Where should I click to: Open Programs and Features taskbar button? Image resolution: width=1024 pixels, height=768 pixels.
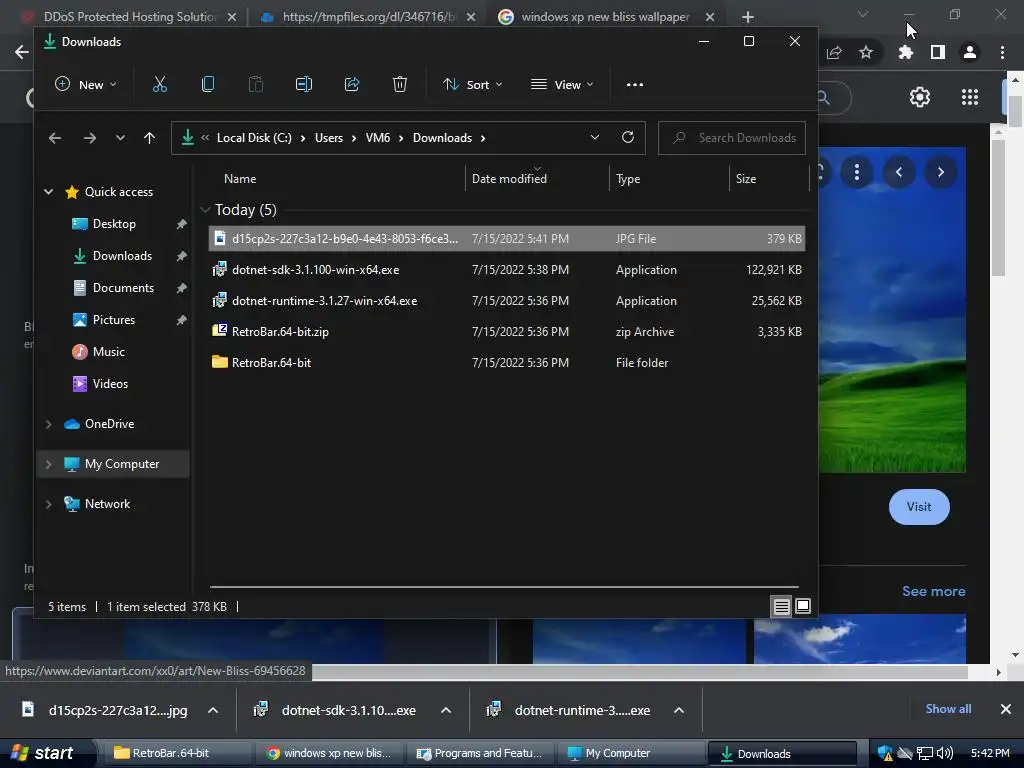pos(480,753)
